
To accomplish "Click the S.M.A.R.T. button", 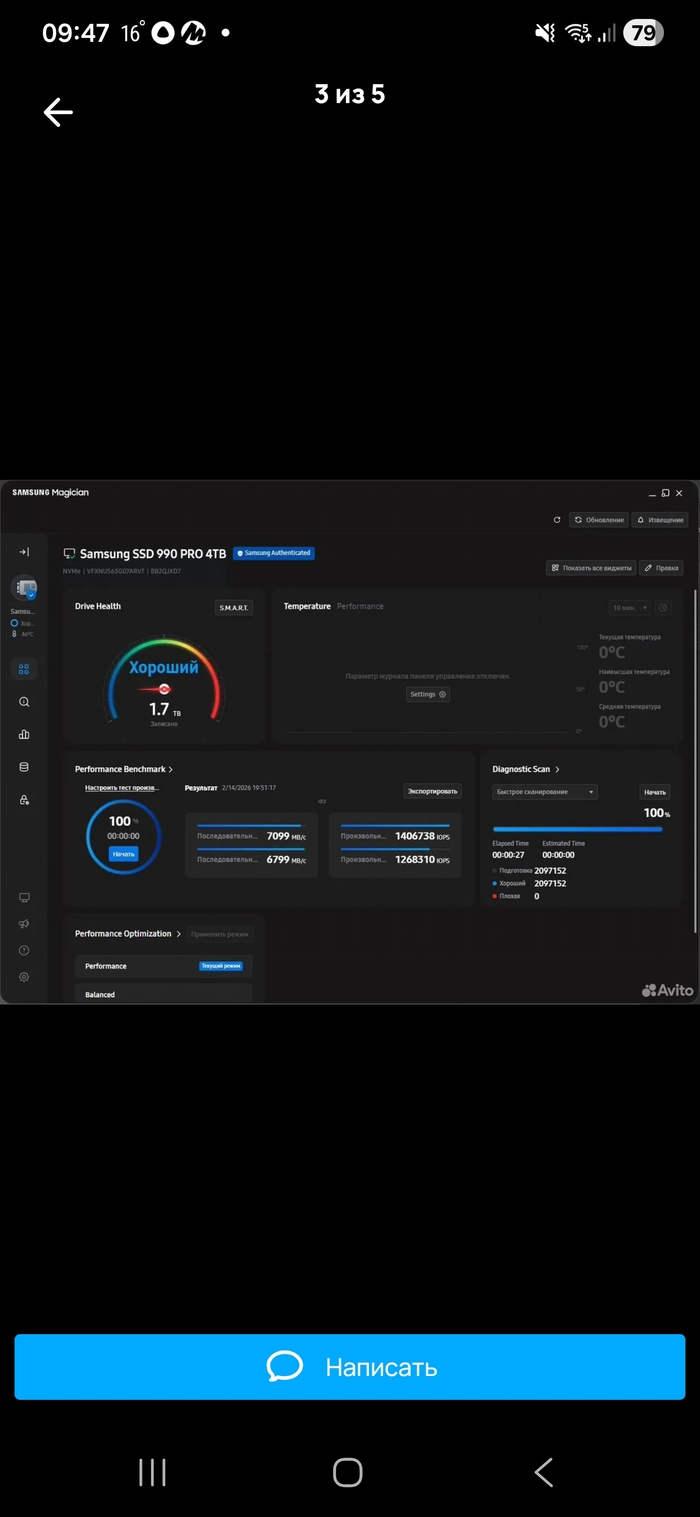I will pos(234,607).
